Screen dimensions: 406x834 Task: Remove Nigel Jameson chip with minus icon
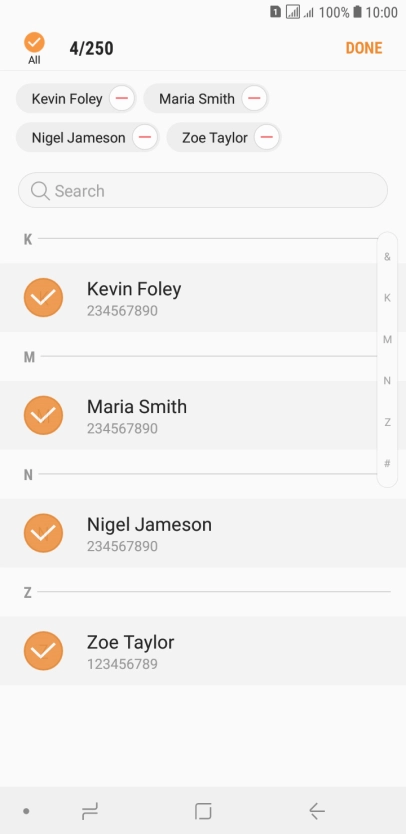[145, 138]
